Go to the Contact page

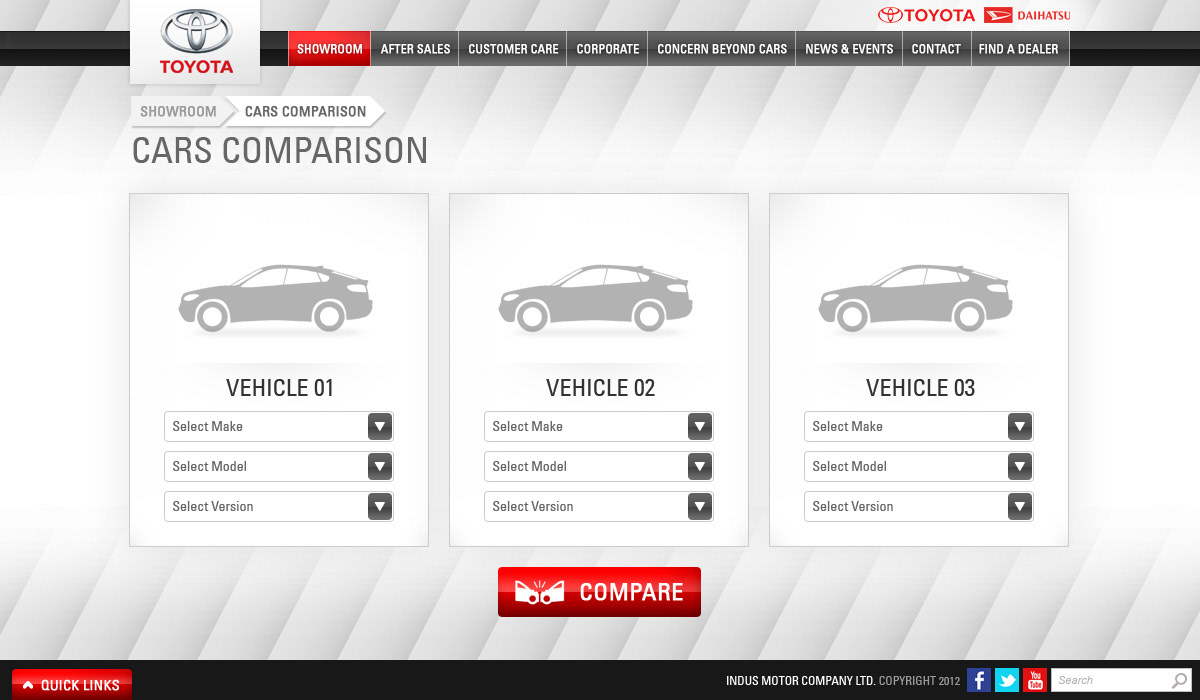coord(936,49)
